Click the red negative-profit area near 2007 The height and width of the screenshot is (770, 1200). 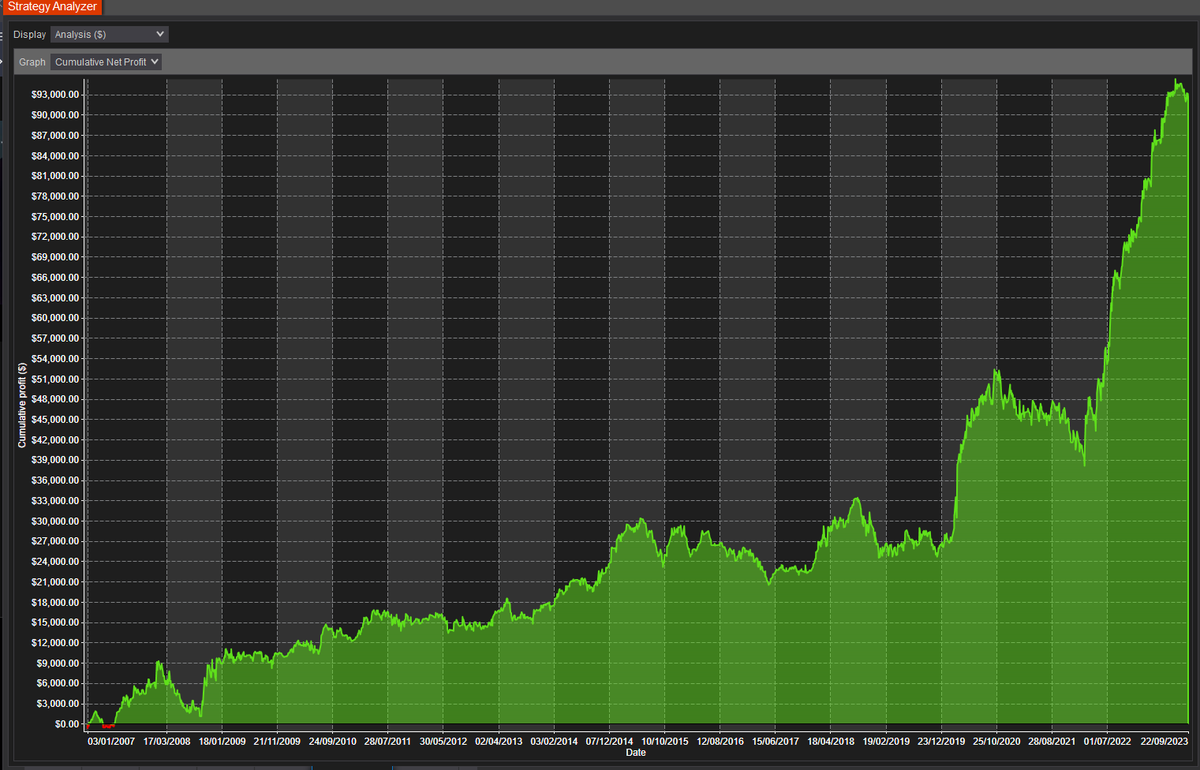click(x=108, y=725)
